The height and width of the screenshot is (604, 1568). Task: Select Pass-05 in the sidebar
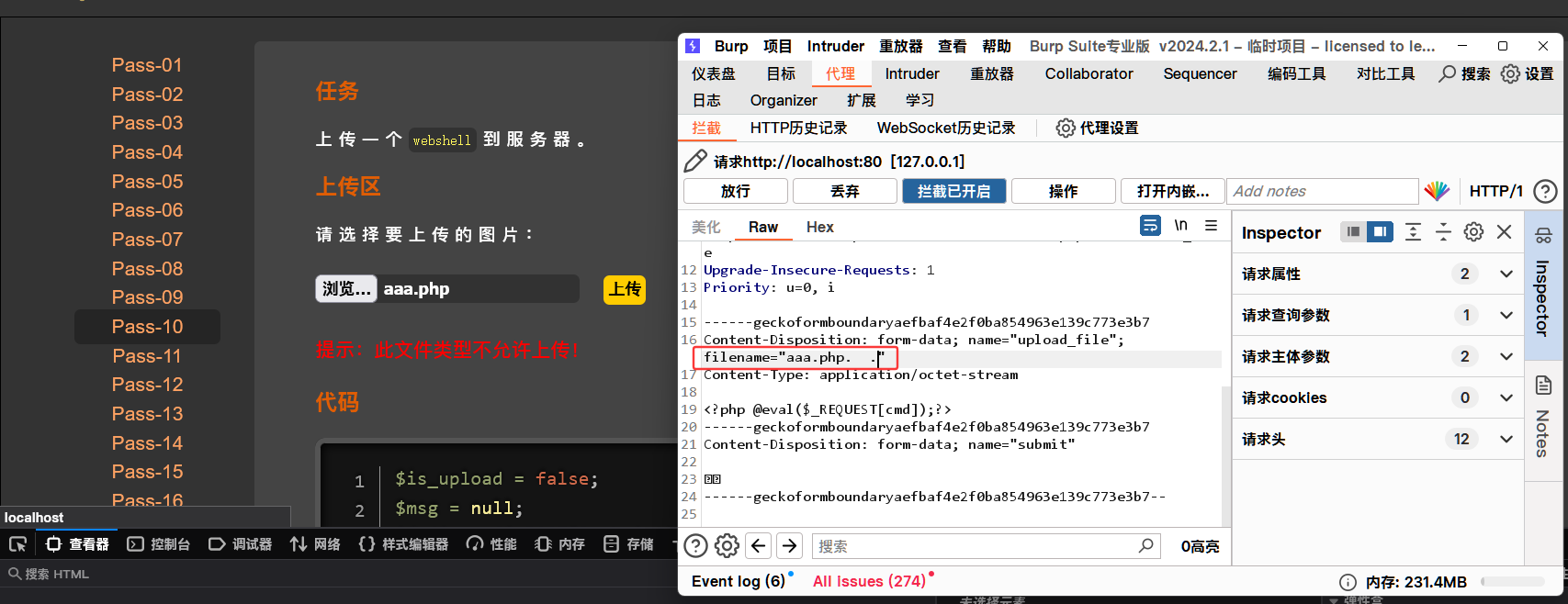point(147,182)
